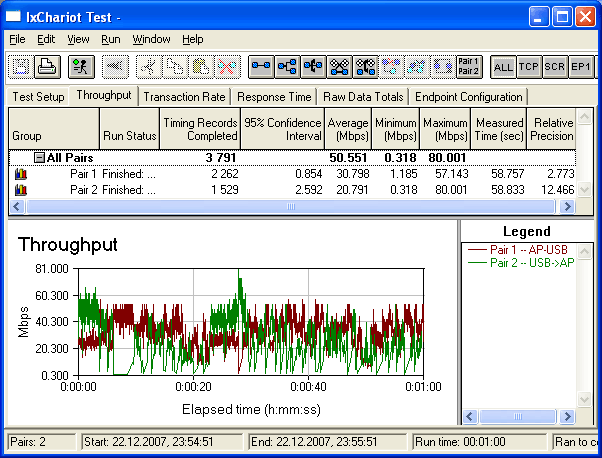The height and width of the screenshot is (458, 602).
Task: Click the Measured Time (sec) column header
Action: coord(499,129)
